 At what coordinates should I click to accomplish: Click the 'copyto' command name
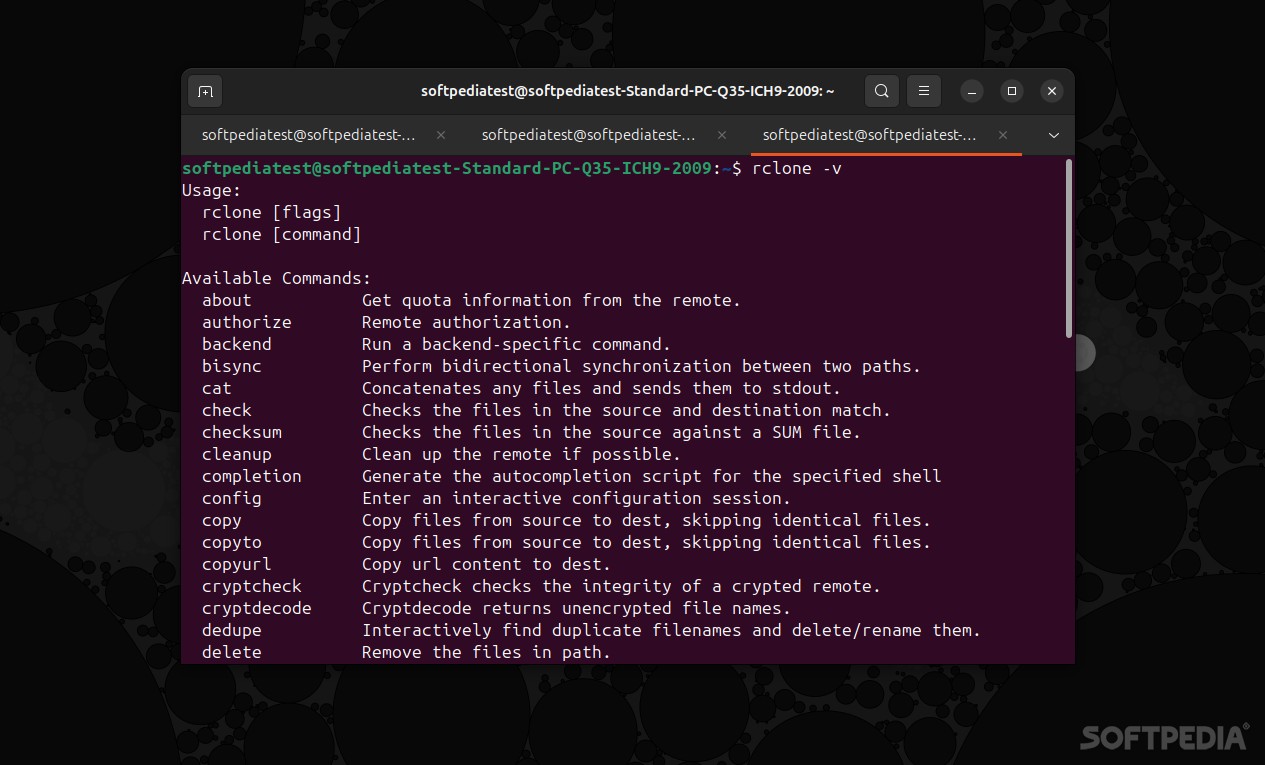pos(232,542)
